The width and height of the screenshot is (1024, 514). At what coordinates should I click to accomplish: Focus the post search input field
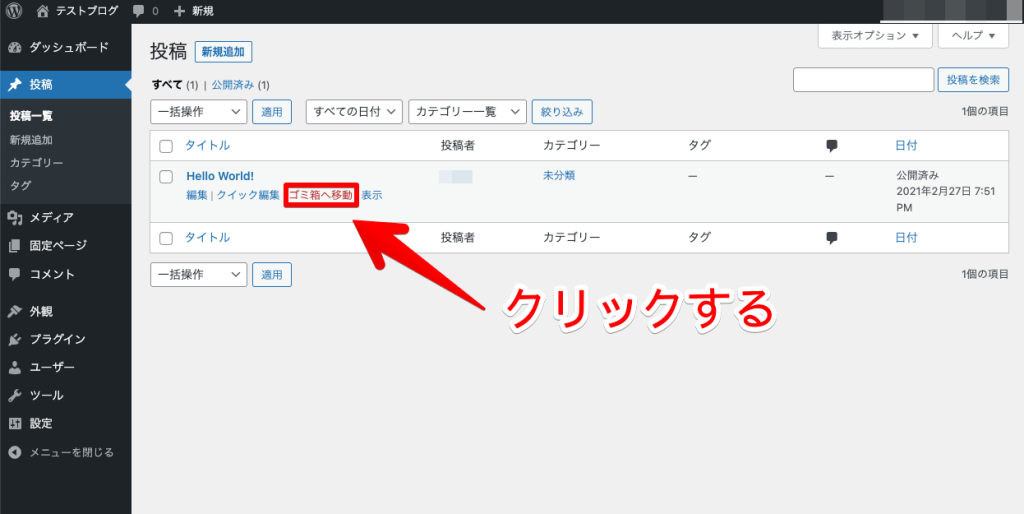point(863,80)
